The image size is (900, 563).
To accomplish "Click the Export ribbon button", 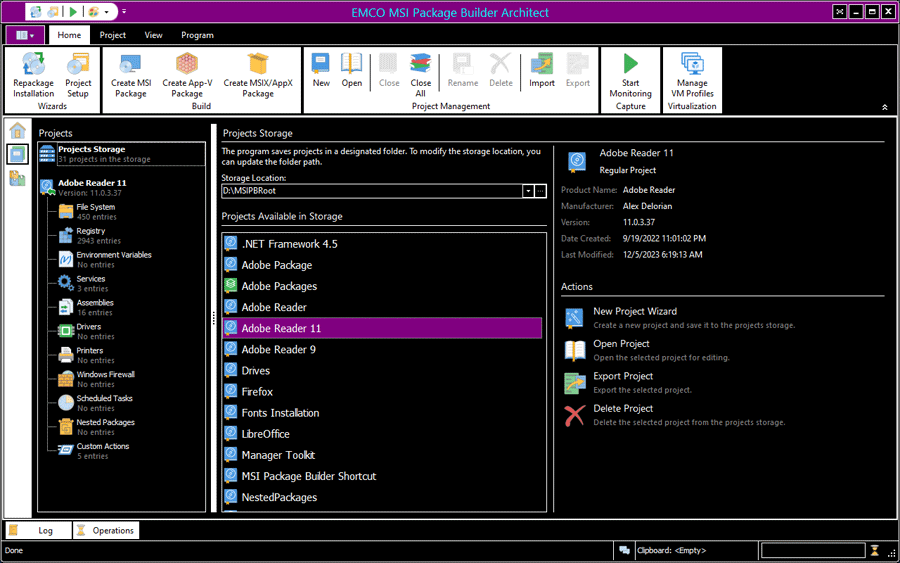I will [x=577, y=70].
